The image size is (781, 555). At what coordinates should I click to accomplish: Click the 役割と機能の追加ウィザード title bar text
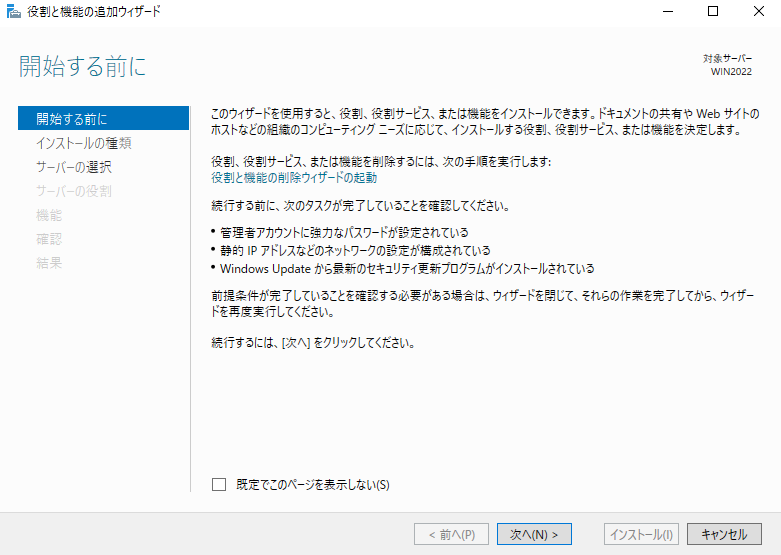(95, 12)
